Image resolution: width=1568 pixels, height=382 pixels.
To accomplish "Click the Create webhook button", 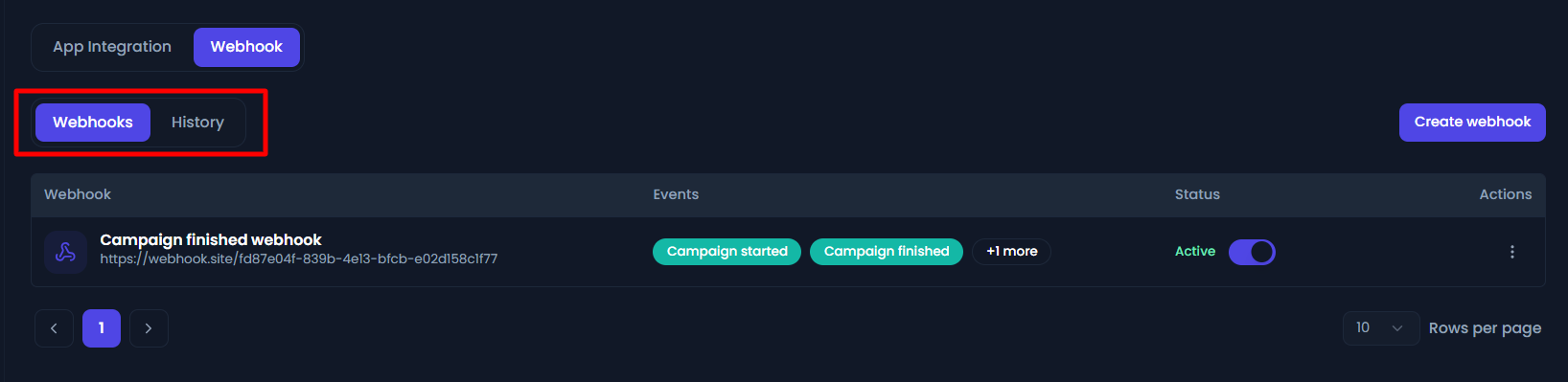I will (1472, 123).
